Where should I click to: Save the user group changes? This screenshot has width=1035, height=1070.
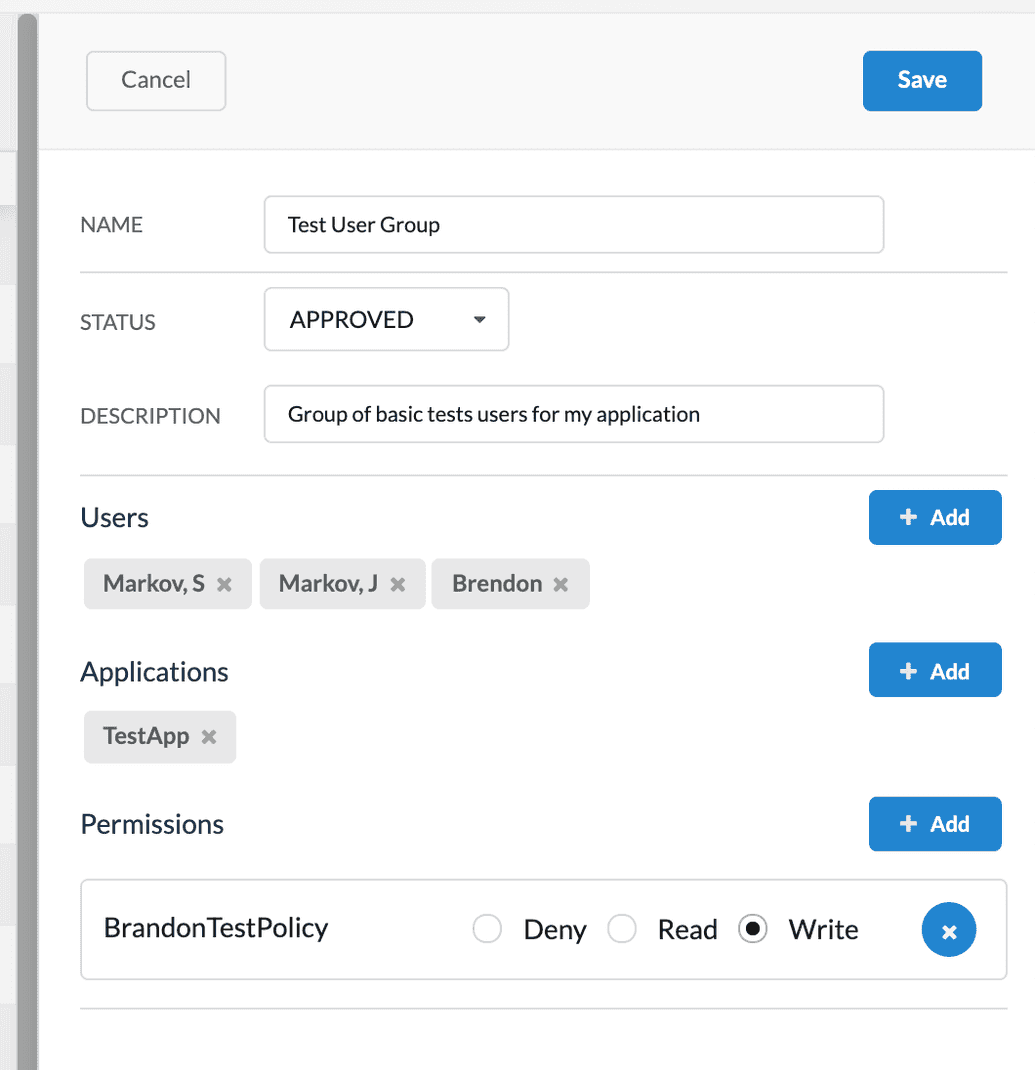(x=921, y=80)
